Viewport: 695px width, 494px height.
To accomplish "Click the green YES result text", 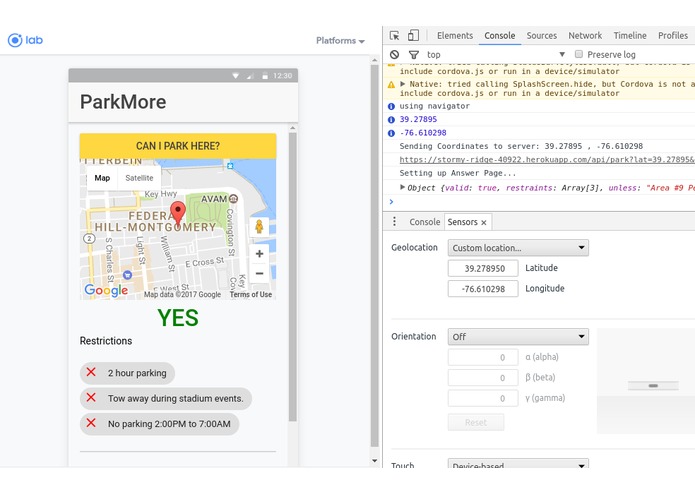I will [178, 318].
